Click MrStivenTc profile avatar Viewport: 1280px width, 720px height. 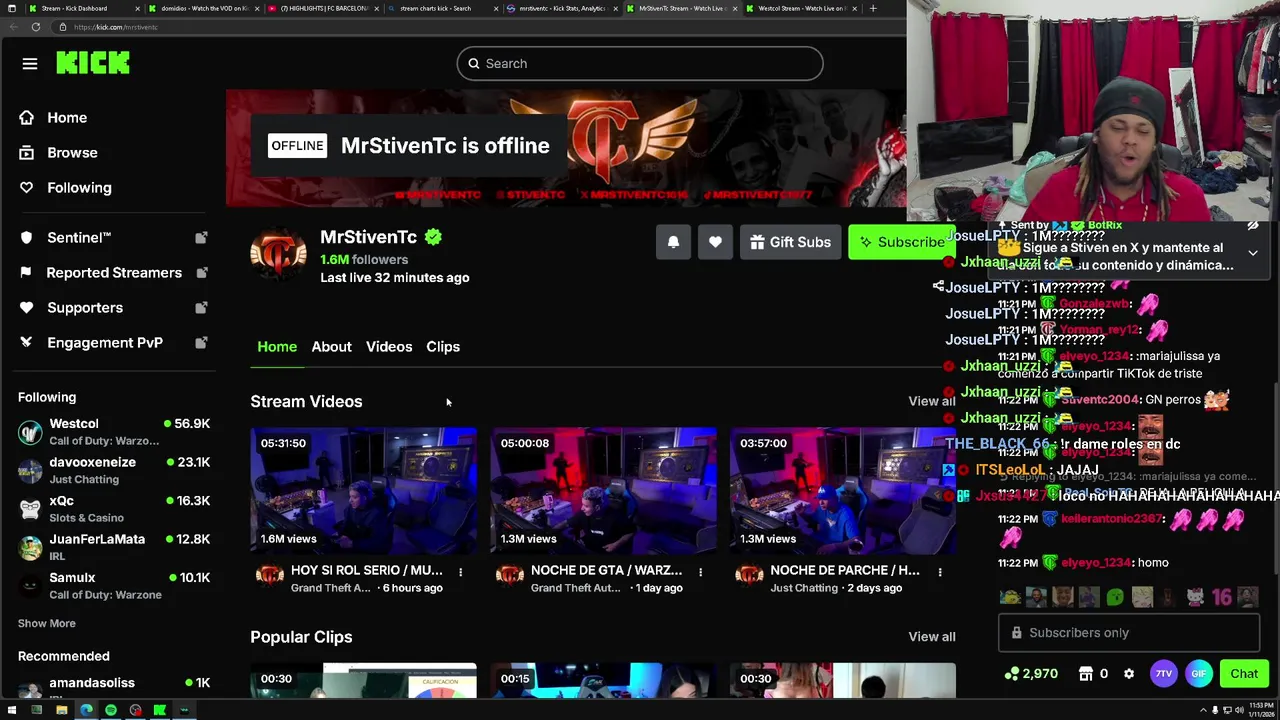pyautogui.click(x=278, y=255)
